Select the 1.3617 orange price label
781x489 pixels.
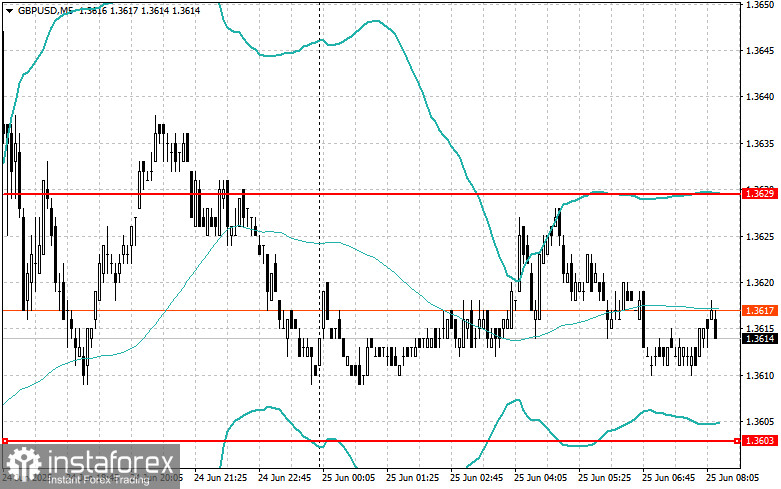(760, 310)
